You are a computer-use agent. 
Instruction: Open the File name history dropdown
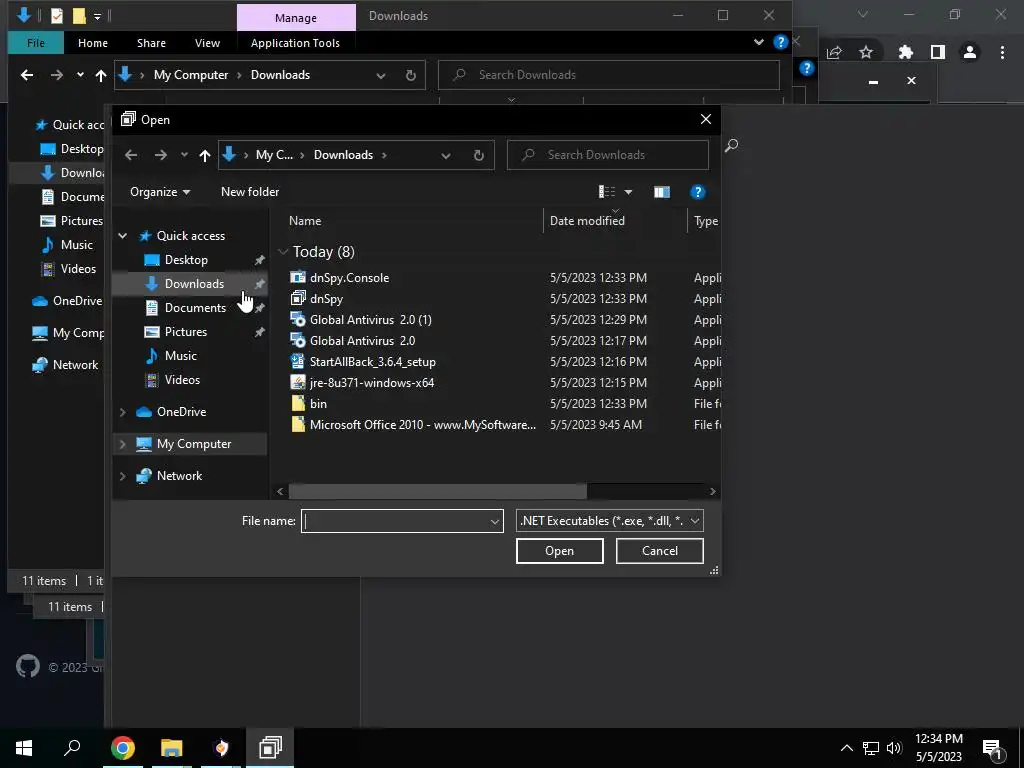click(x=494, y=521)
